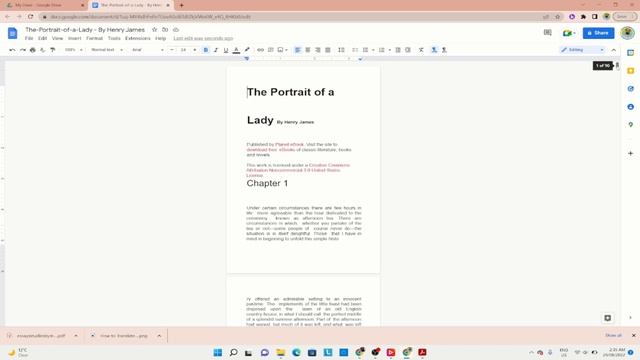Open Calendar in the side panel
The image size is (640, 360).
pos(631,53)
